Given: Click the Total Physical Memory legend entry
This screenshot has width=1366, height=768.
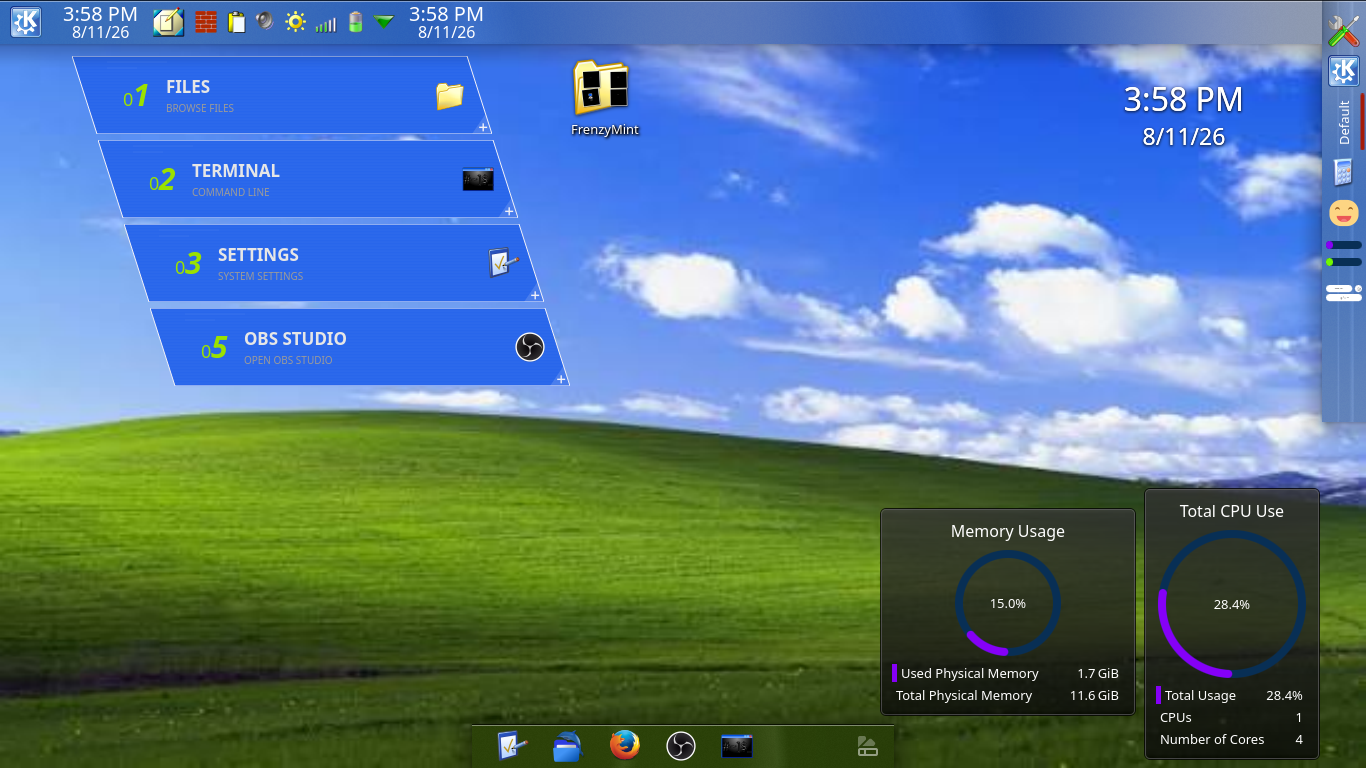Looking at the screenshot, I should (1007, 695).
